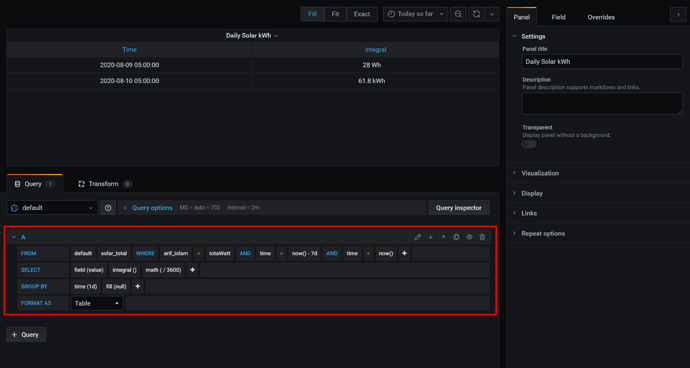Open the Format As Table dropdown
690x368 pixels.
[x=97, y=303]
